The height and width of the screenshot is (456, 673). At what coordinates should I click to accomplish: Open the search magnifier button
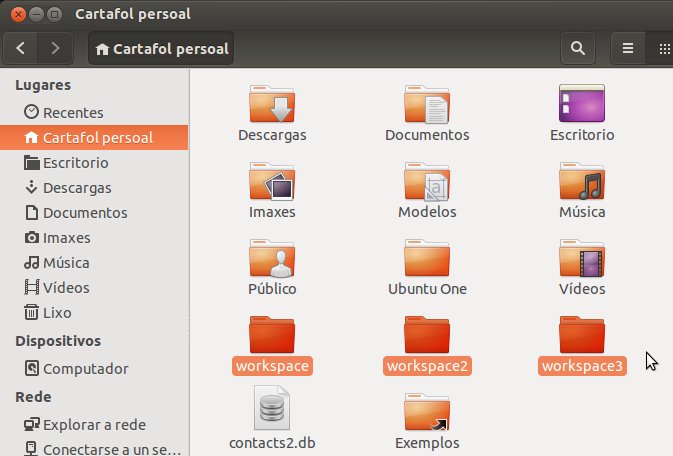click(578, 48)
